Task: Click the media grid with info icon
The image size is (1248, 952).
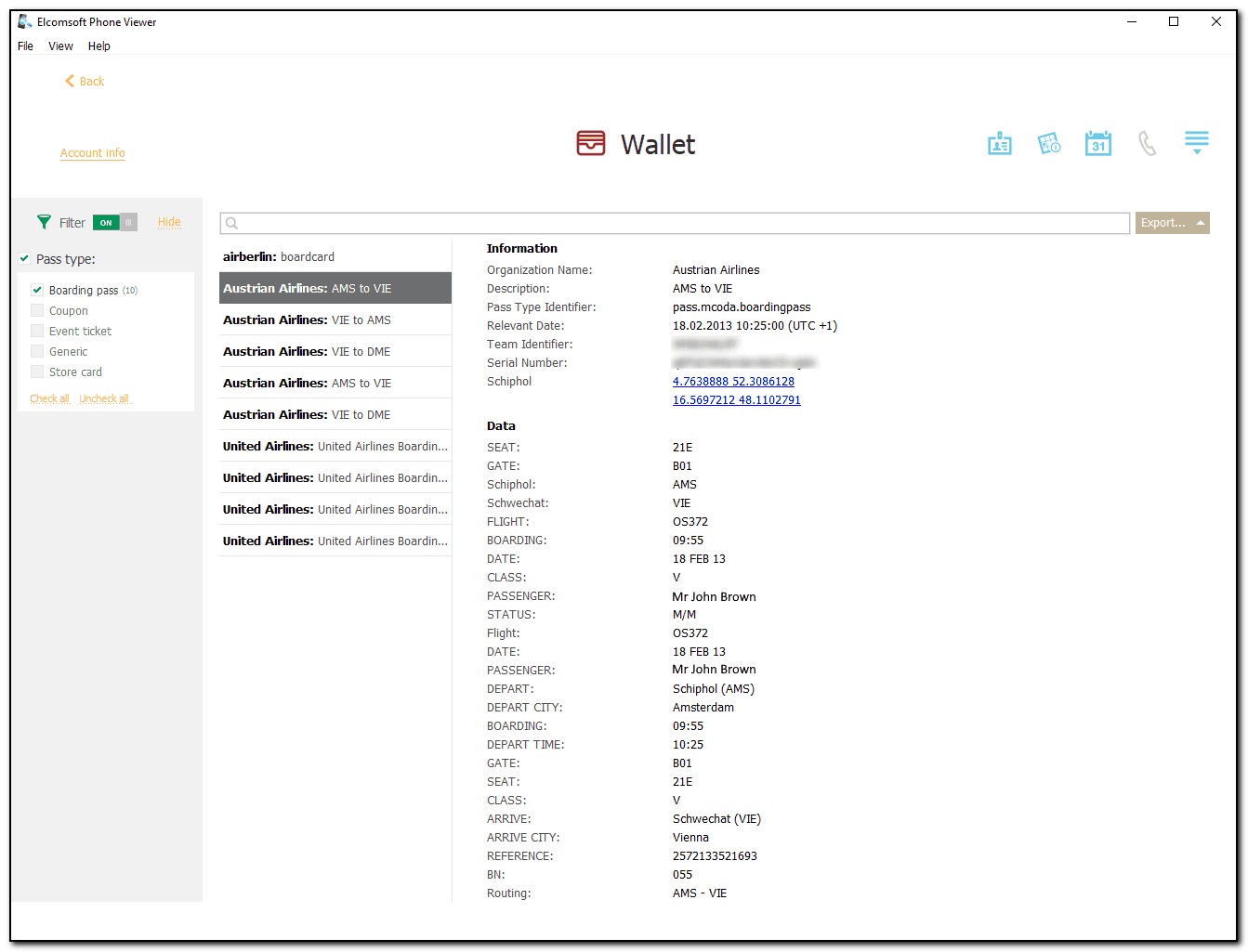Action: click(1049, 144)
